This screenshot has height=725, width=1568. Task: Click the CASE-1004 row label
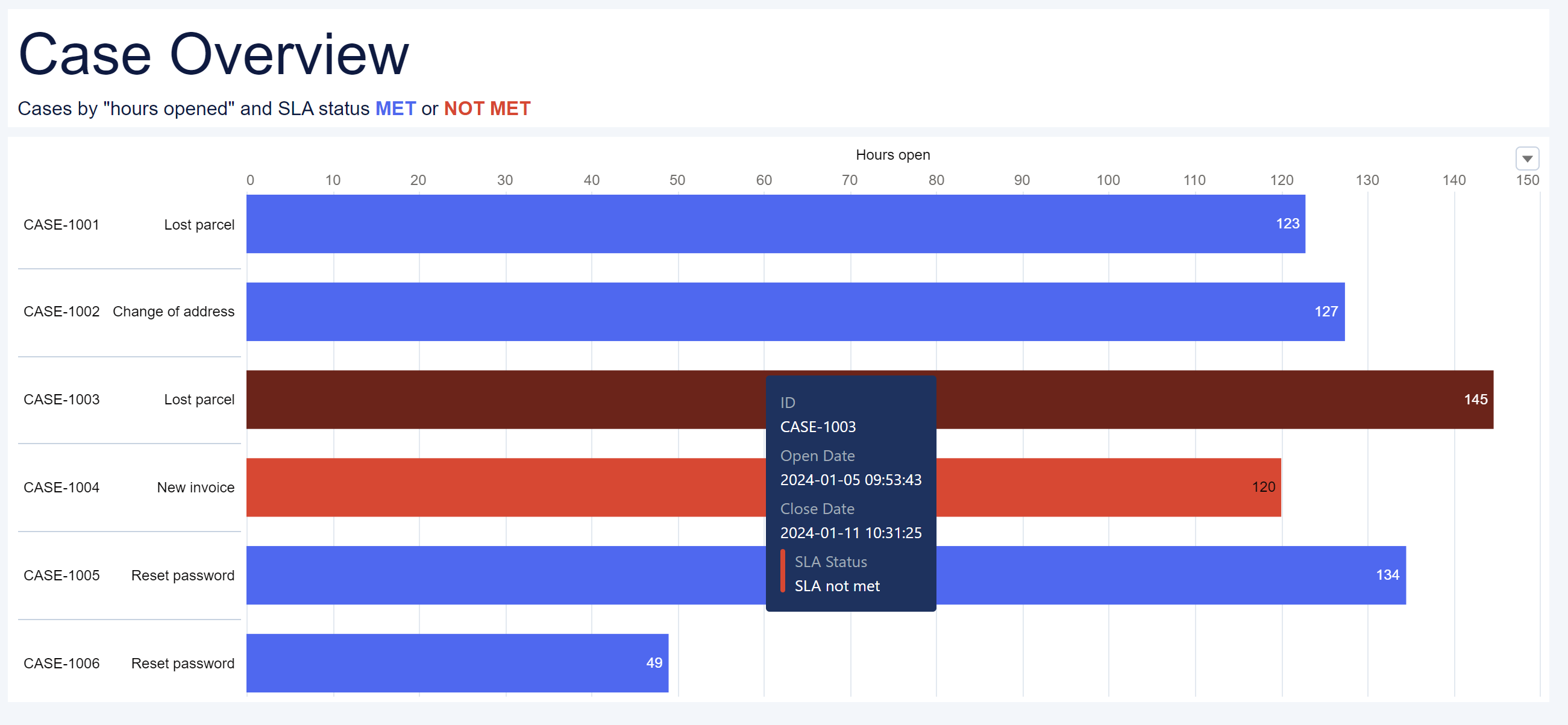pyautogui.click(x=61, y=488)
